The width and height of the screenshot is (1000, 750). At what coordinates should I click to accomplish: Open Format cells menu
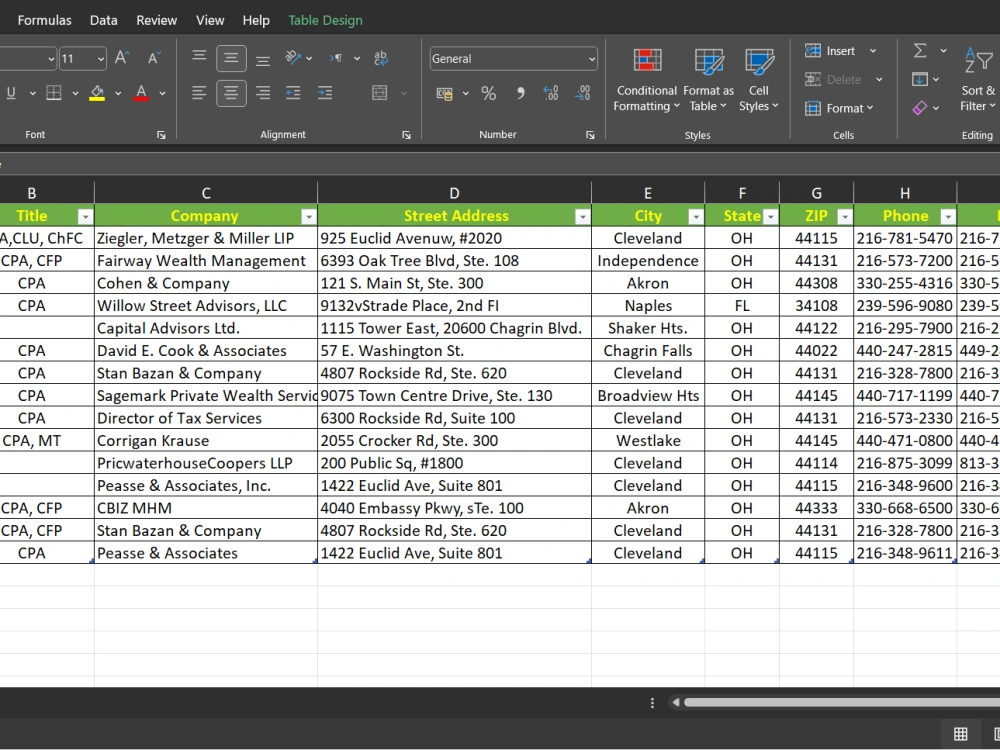tap(839, 108)
